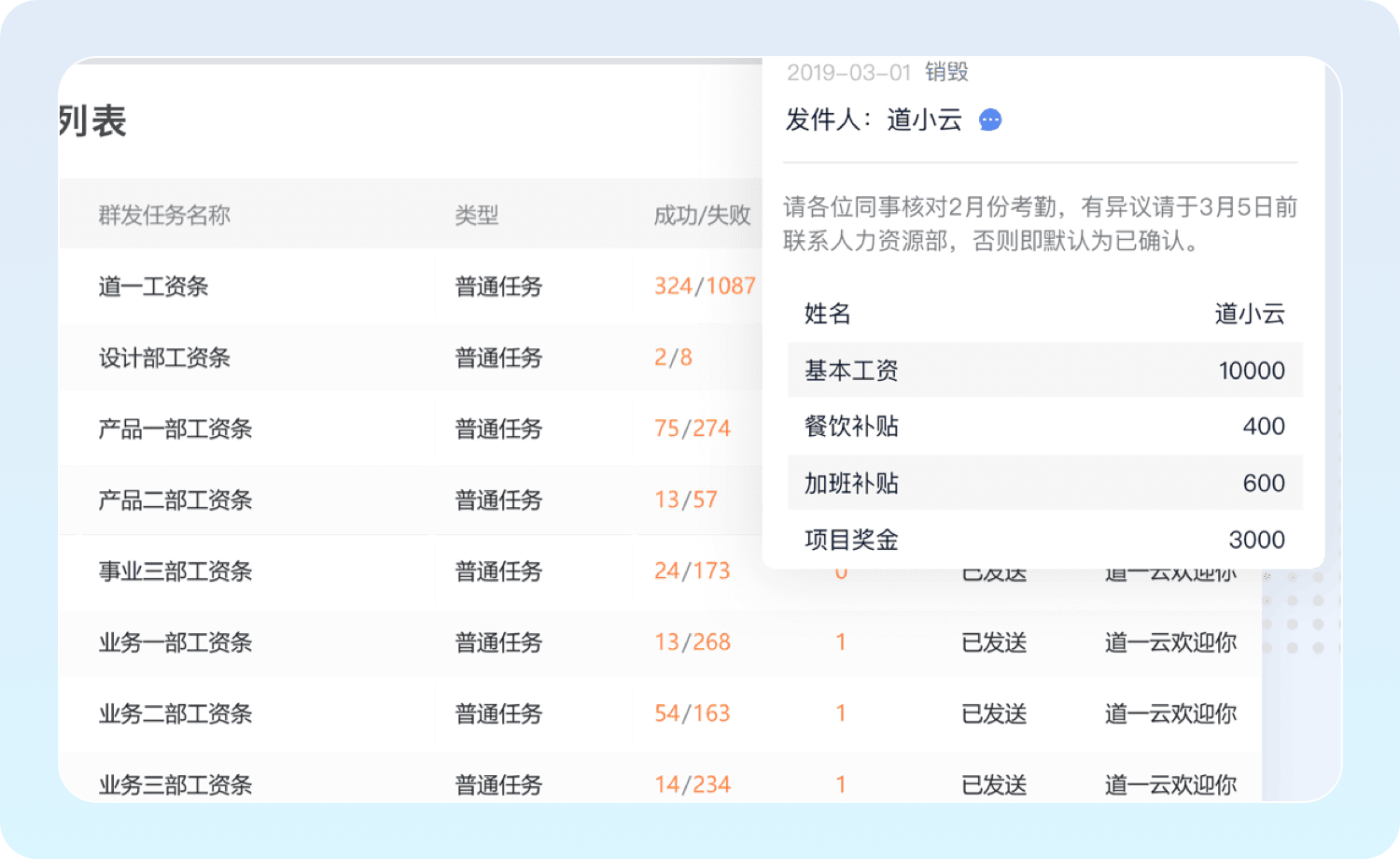Click the 产品二部工资条 task name
This screenshot has width=1400, height=859.
175,500
